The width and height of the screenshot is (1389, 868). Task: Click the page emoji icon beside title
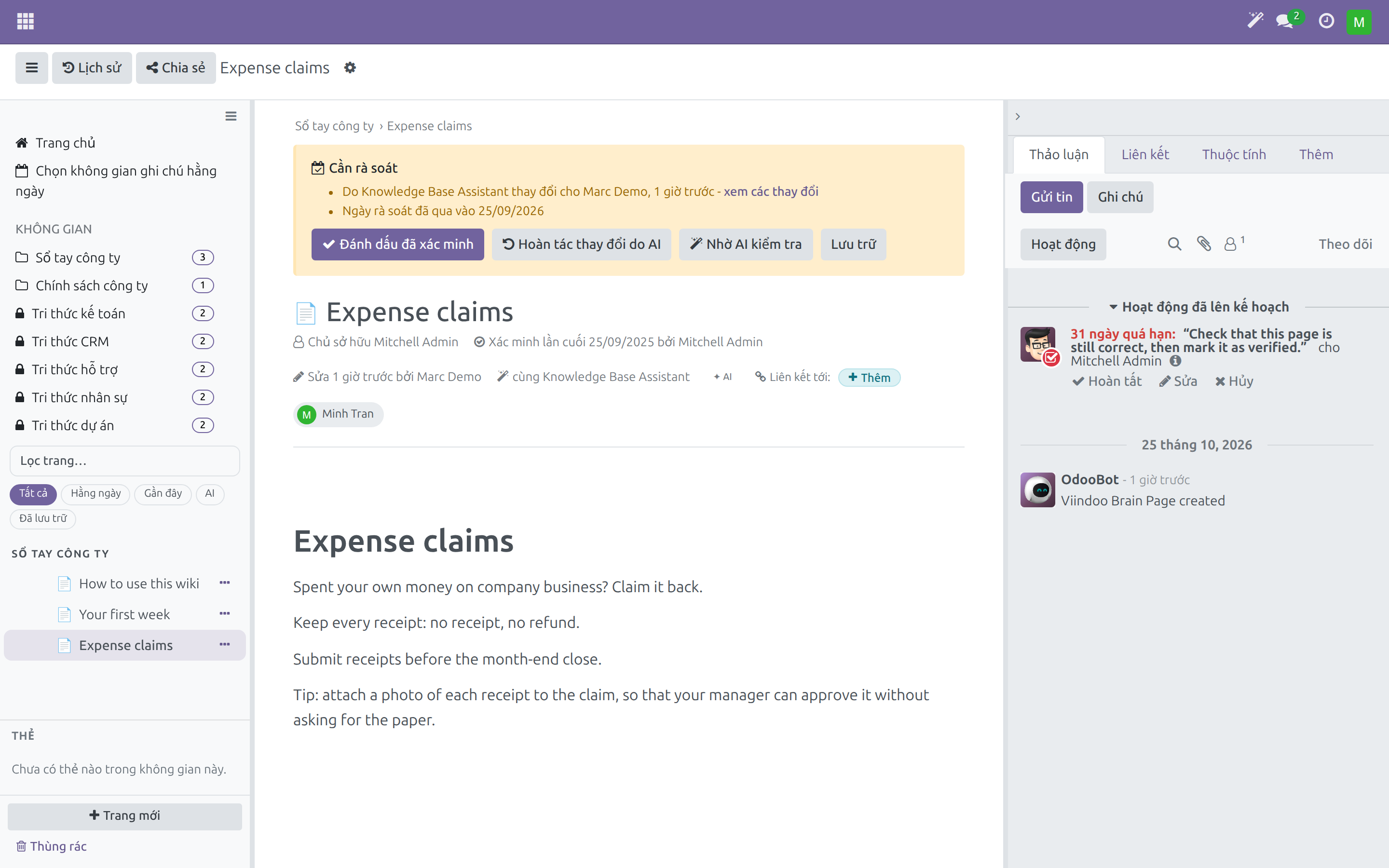(306, 313)
